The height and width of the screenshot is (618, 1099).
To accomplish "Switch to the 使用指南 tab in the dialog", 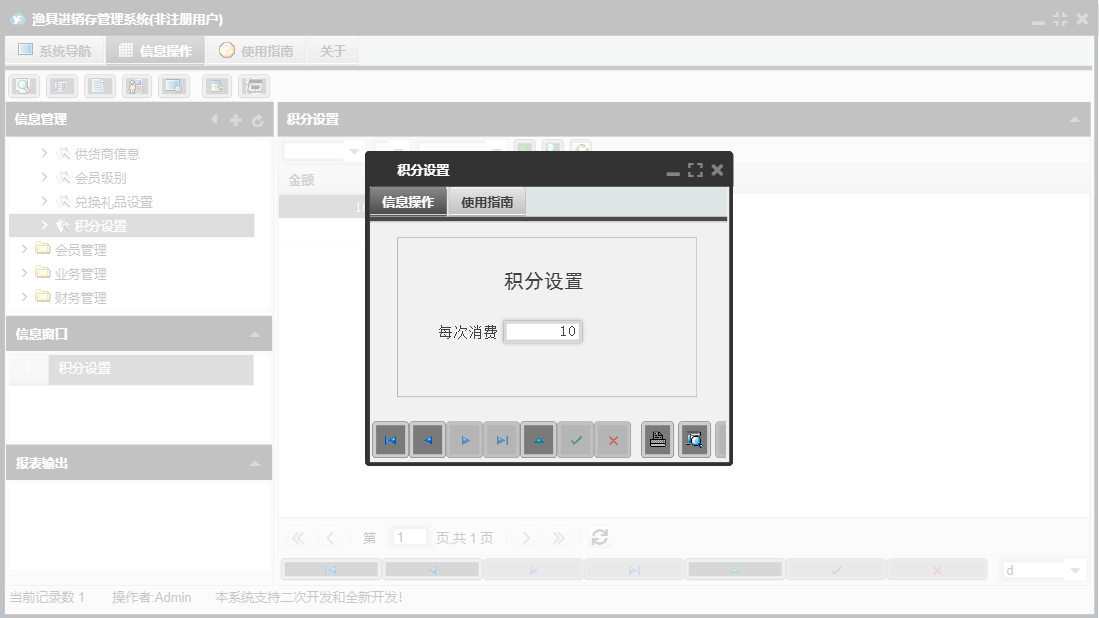I will [x=486, y=201].
